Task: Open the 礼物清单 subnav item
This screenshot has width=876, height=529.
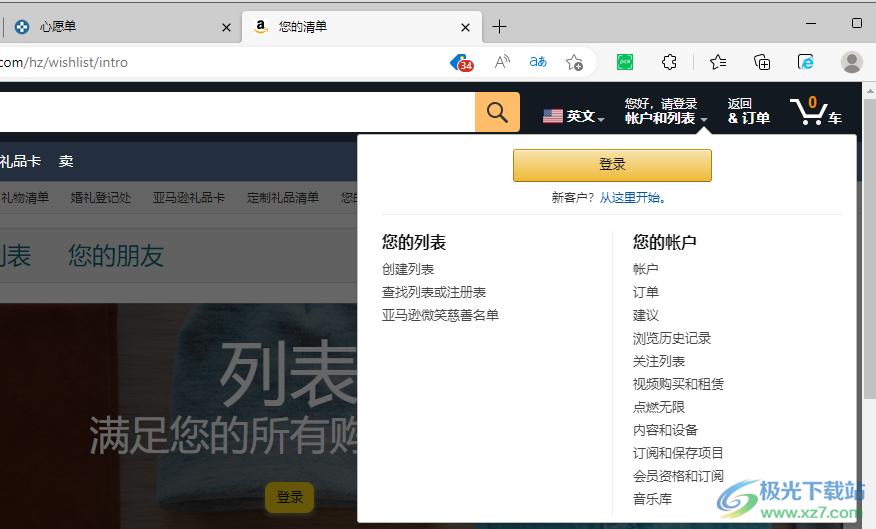Action: (x=25, y=198)
